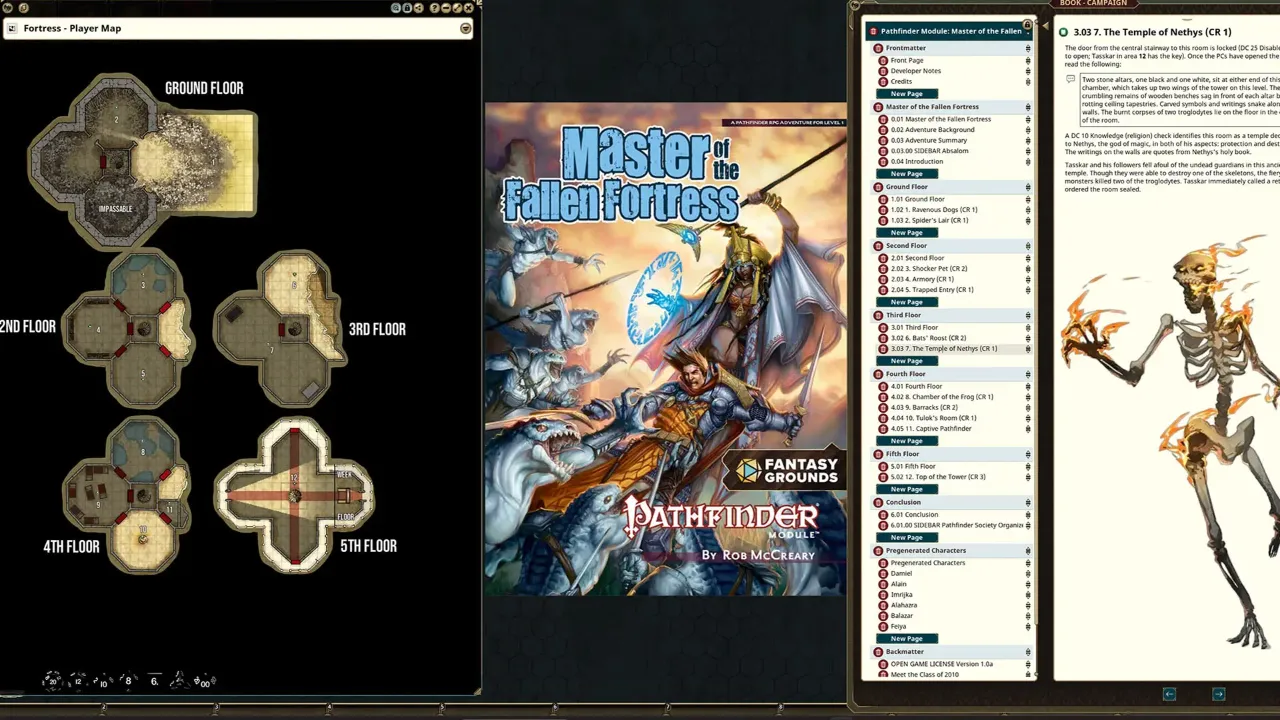Open 6.01 Conclusion page
Image resolution: width=1280 pixels, height=720 pixels.
pos(914,515)
